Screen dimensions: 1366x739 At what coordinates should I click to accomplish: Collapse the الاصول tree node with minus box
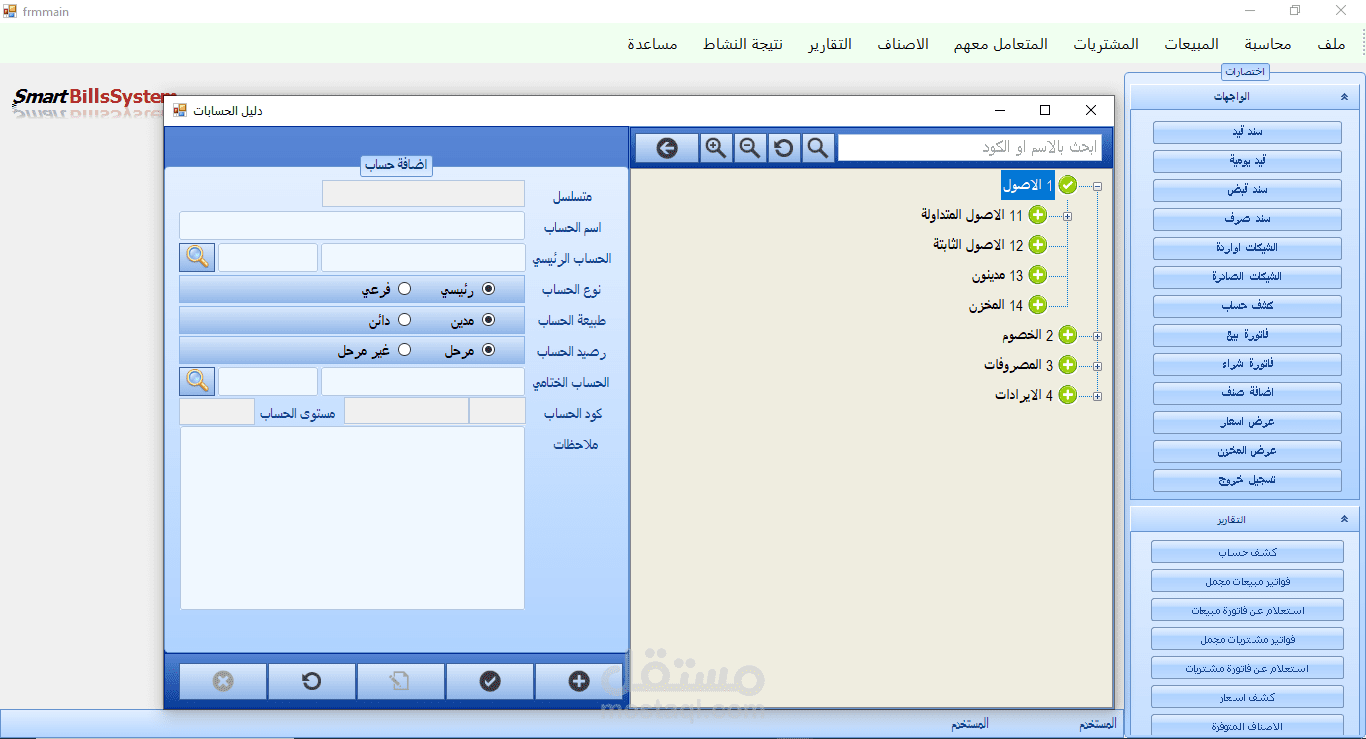click(1098, 186)
